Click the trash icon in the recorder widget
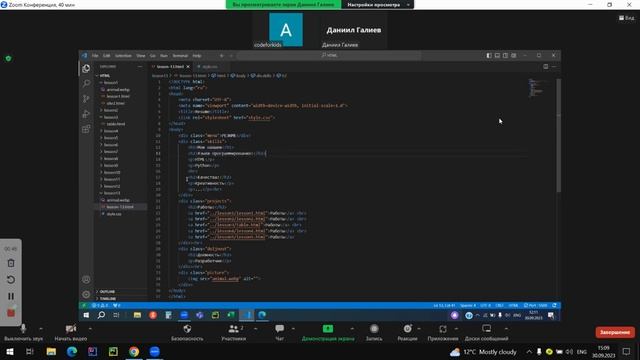The image size is (640, 360). (11, 263)
